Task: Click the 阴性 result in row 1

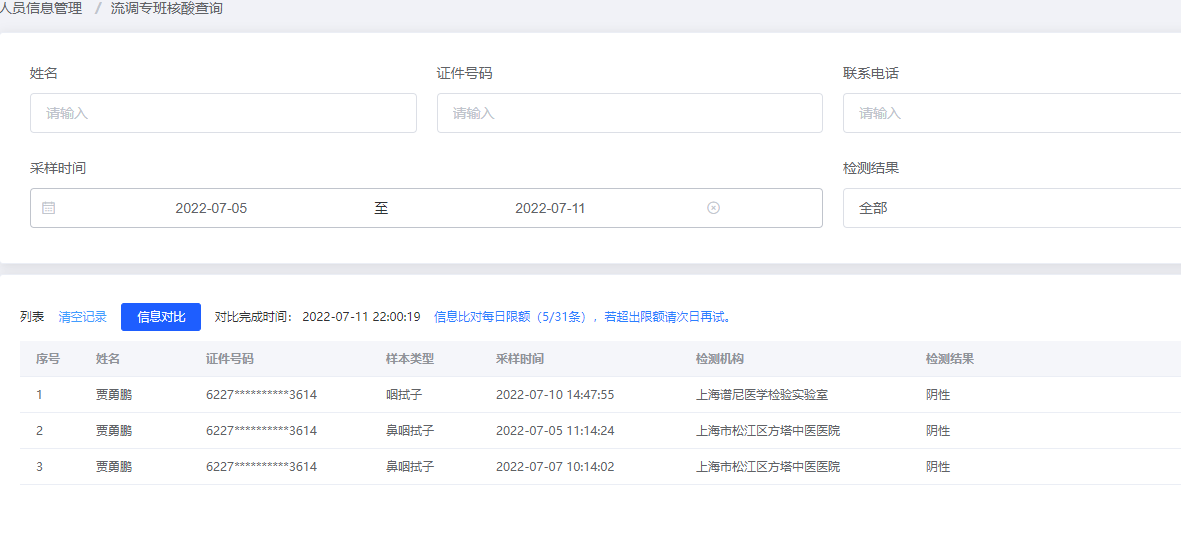Action: point(938,394)
